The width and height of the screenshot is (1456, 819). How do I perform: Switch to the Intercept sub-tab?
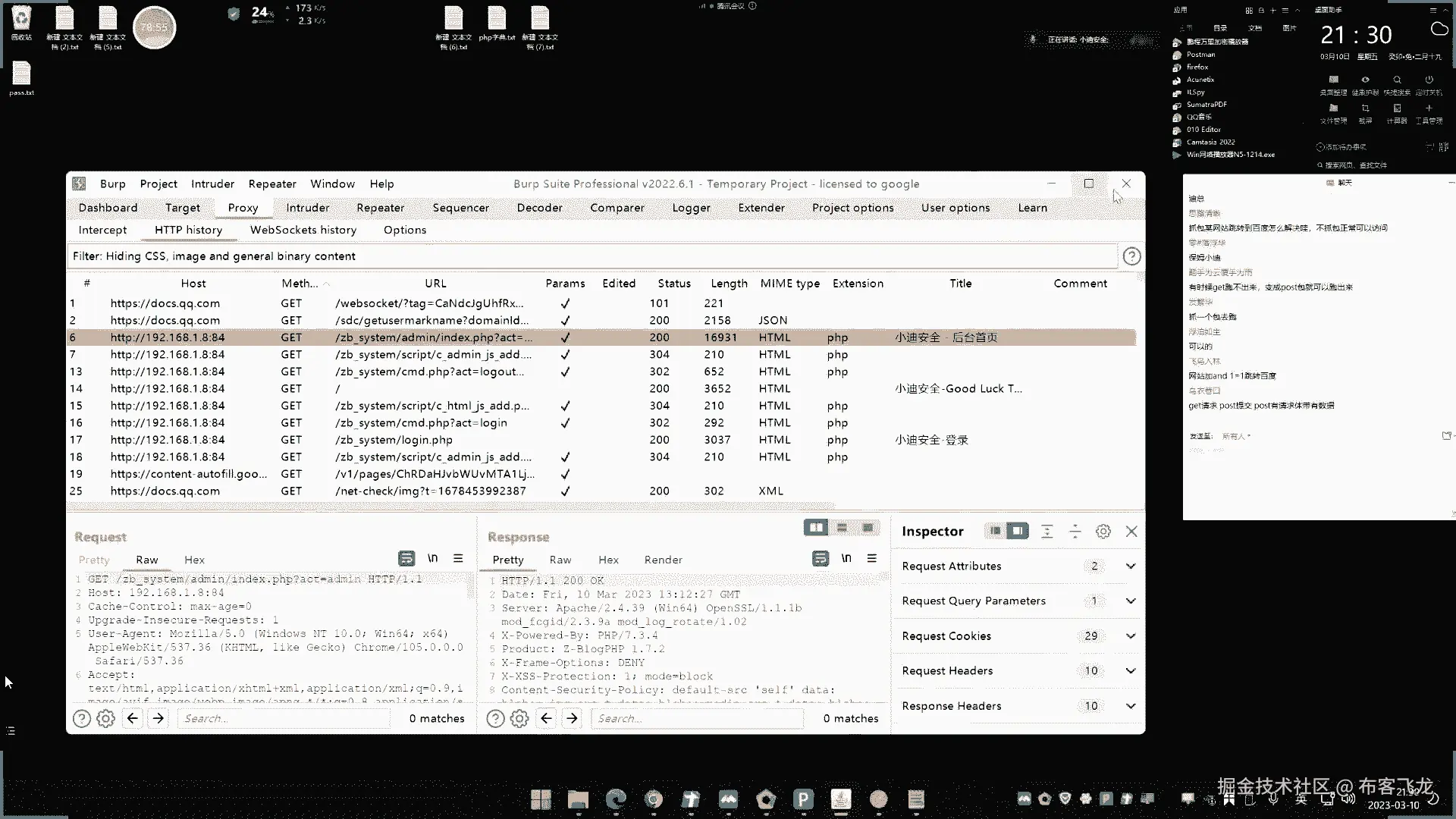(x=102, y=230)
